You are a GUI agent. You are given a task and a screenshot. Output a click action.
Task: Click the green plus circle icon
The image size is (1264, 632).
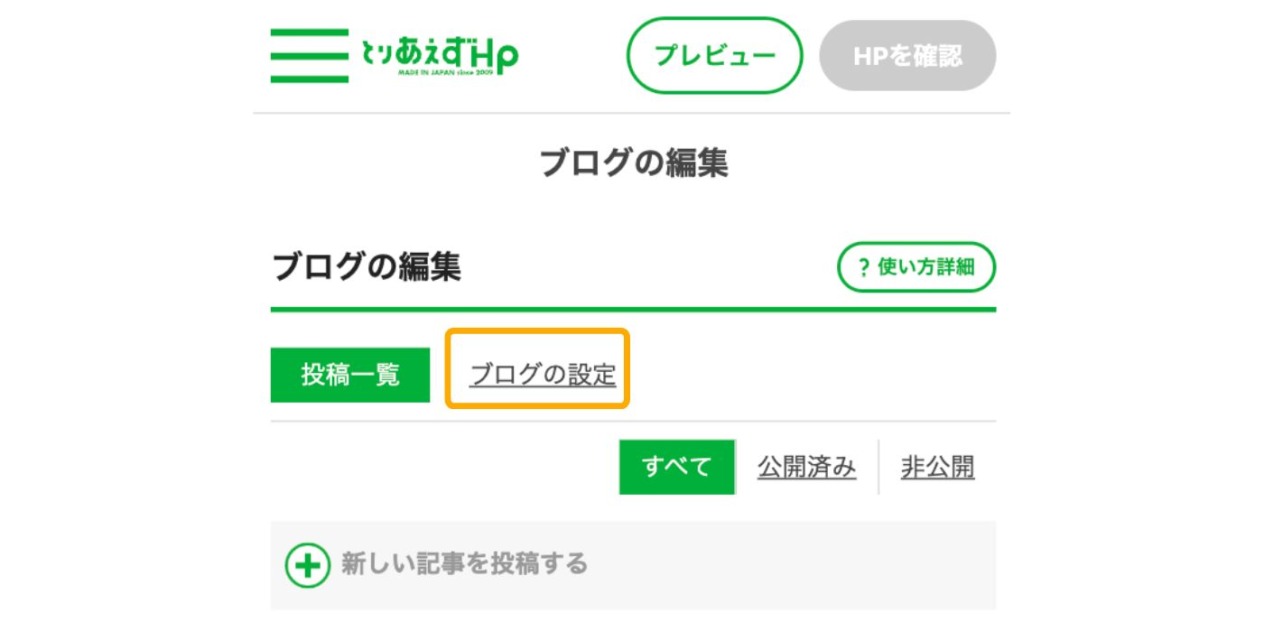pyautogui.click(x=307, y=565)
